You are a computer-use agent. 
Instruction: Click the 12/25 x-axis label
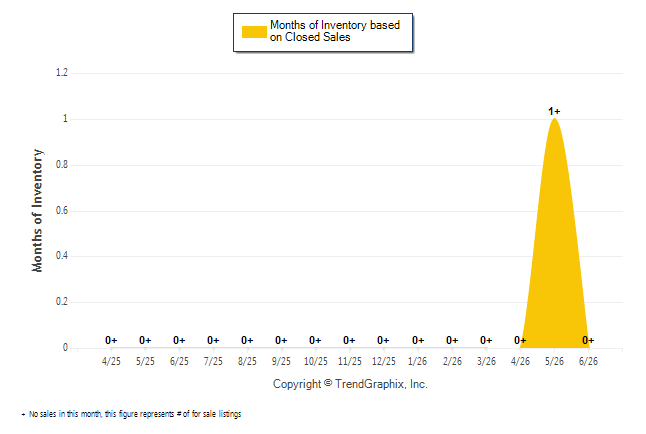pyautogui.click(x=384, y=361)
